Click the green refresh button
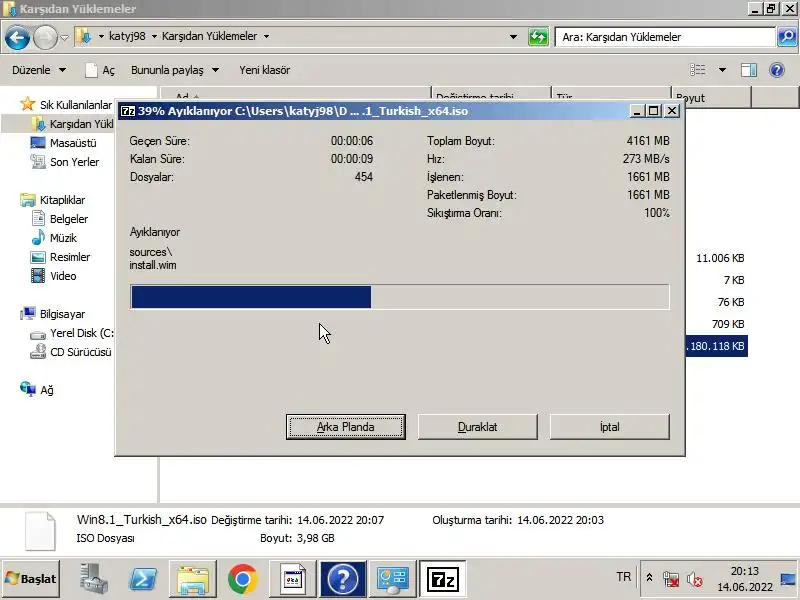 click(x=538, y=37)
